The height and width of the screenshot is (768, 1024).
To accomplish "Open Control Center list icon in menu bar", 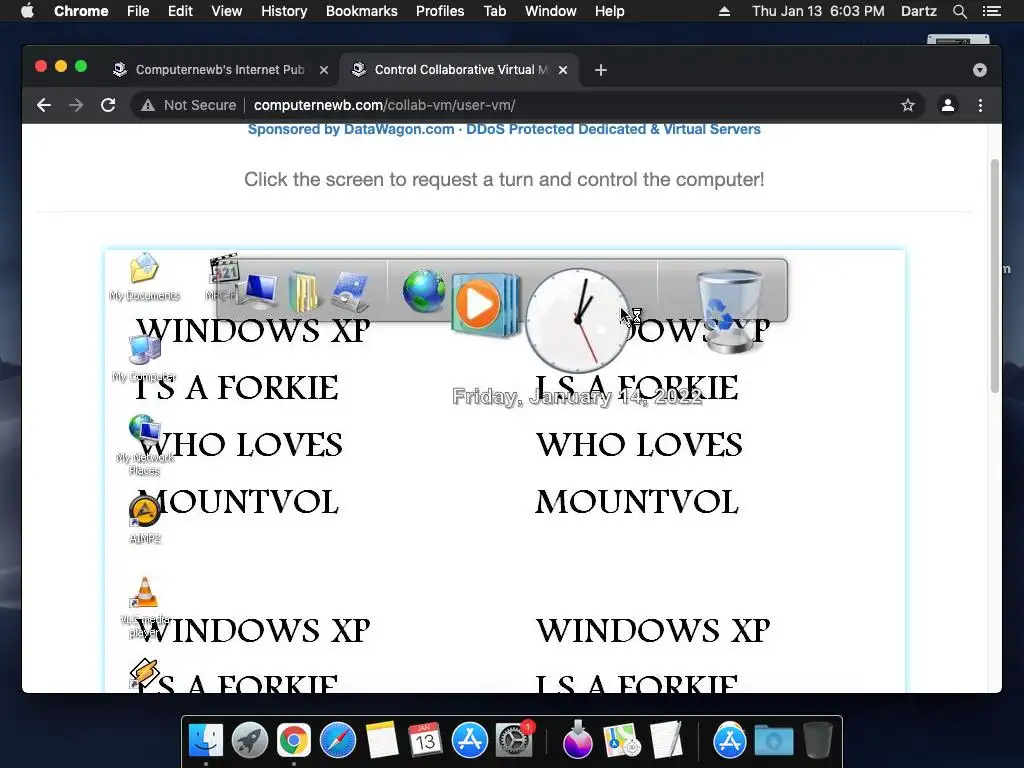I will point(992,11).
